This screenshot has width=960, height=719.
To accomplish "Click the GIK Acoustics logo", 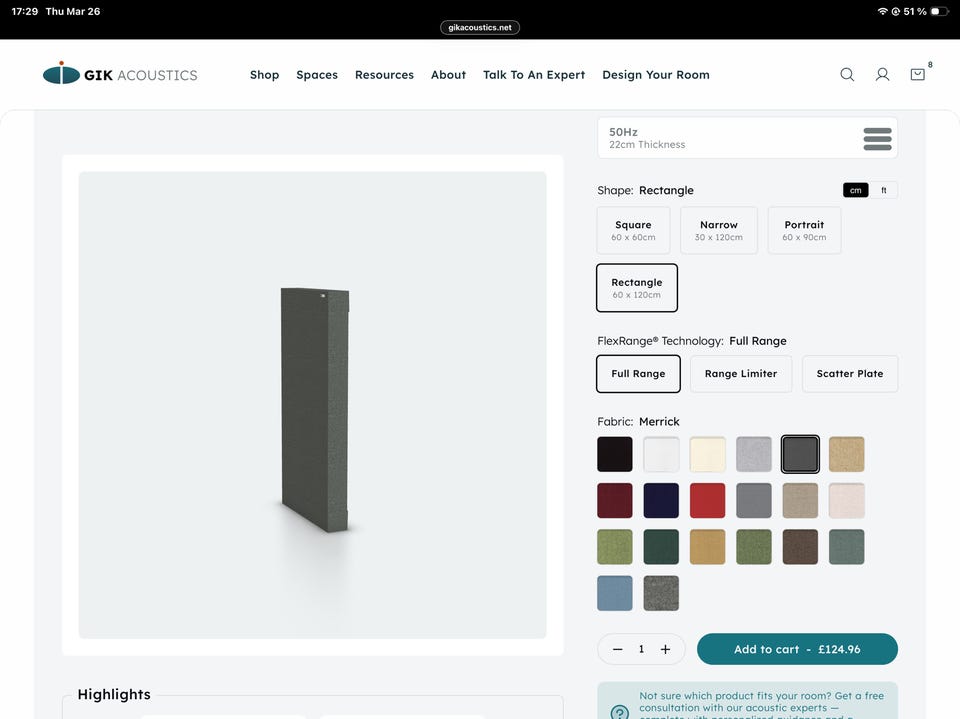I will pyautogui.click(x=120, y=73).
